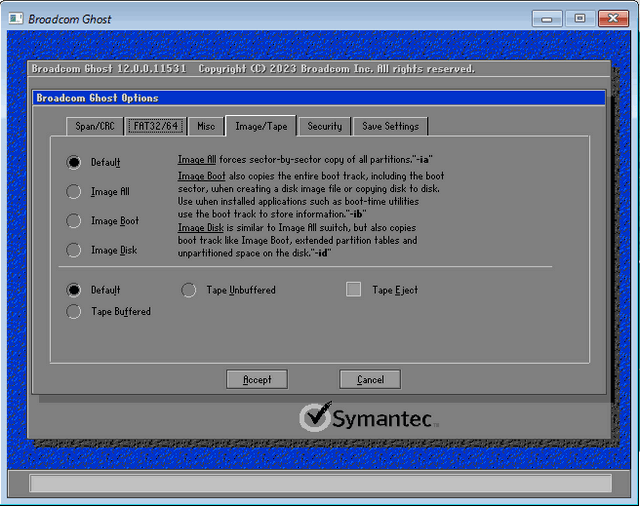Click the Image All description text
The height and width of the screenshot is (507, 640).
[x=305, y=160]
